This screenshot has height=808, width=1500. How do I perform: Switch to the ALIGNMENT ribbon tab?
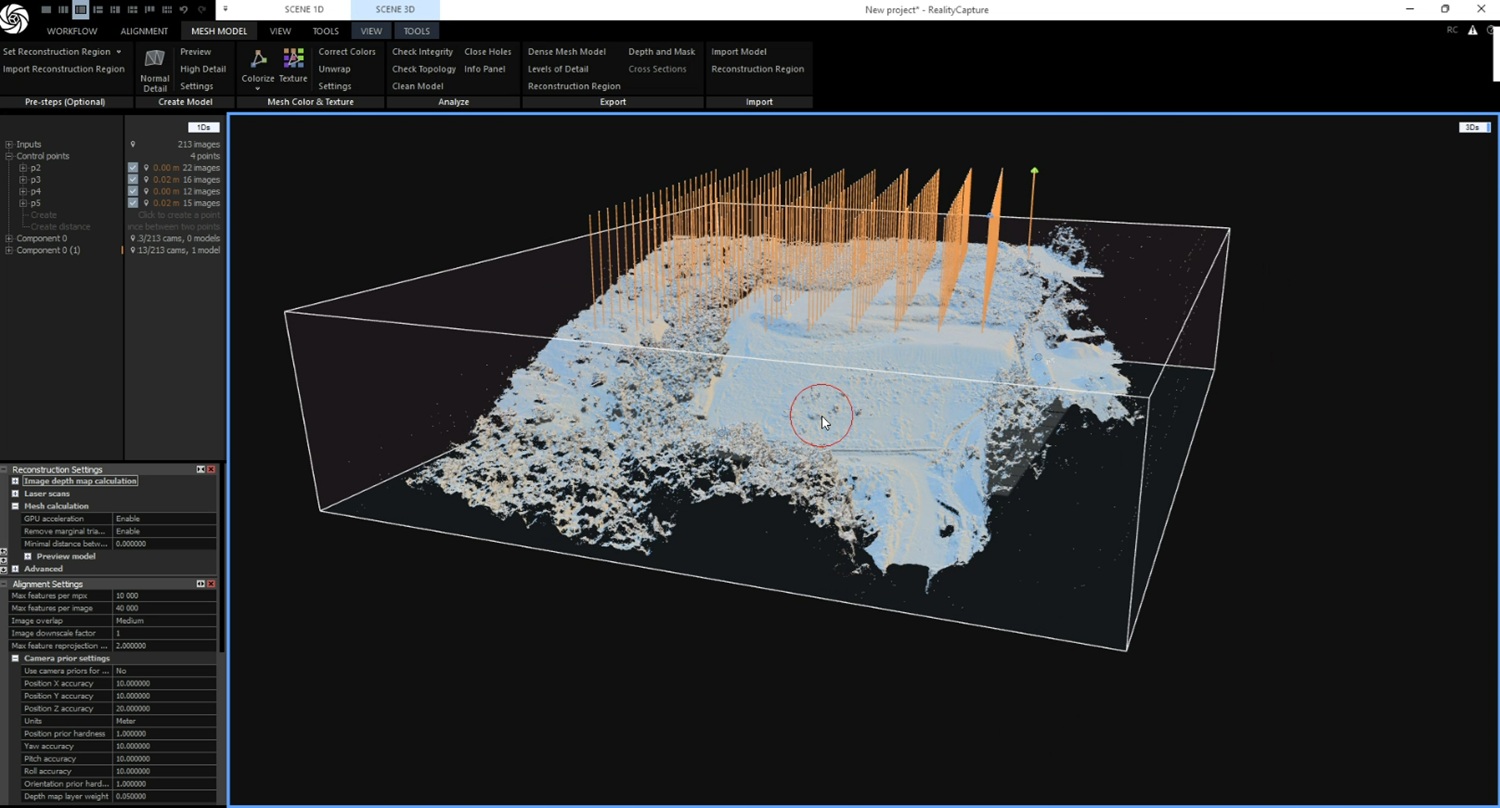[x=144, y=31]
